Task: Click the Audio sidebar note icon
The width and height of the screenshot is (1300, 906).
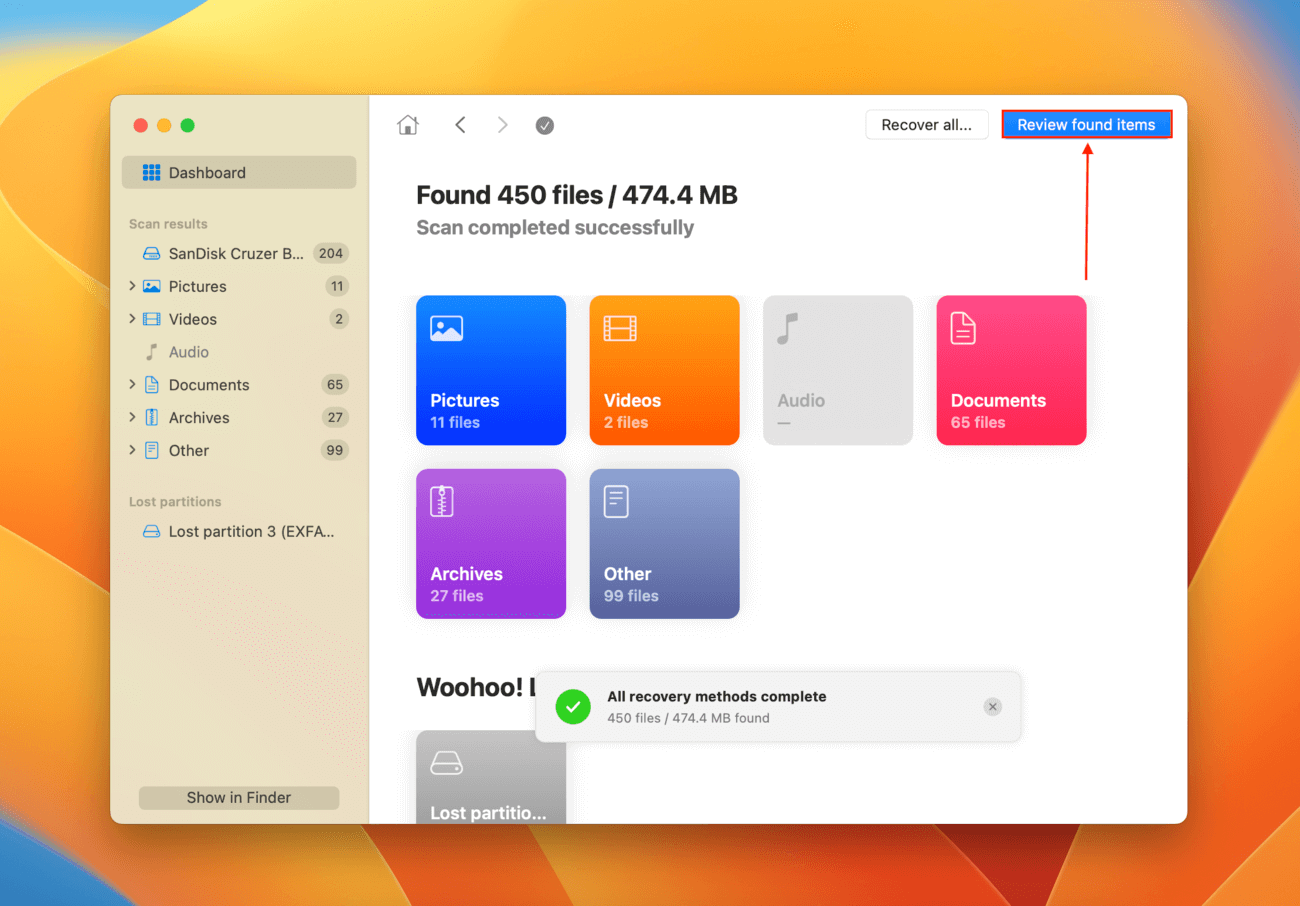Action: pos(151,352)
